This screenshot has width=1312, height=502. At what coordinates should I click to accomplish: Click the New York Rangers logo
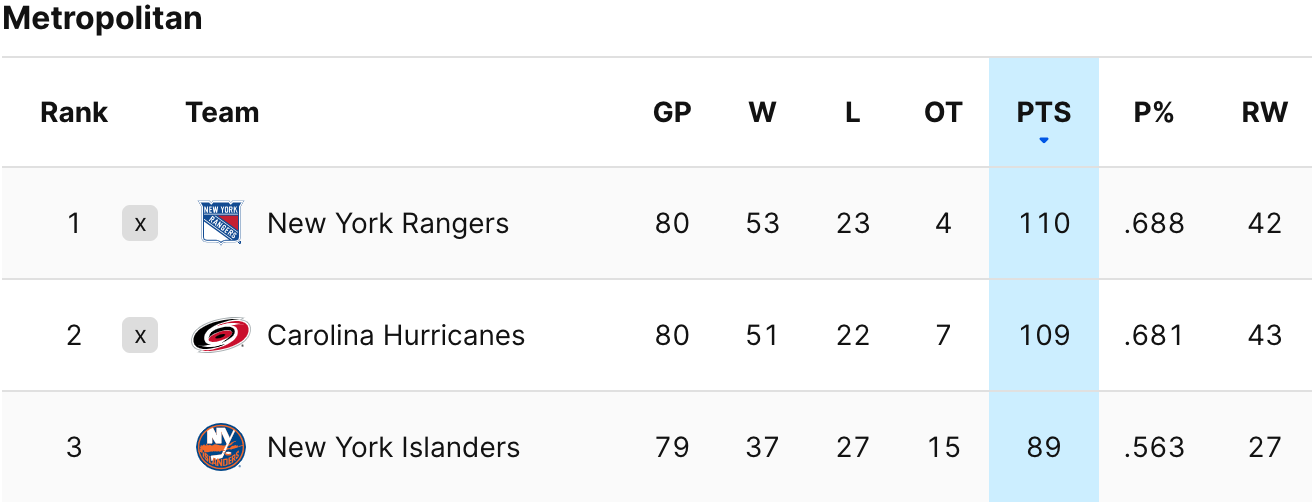[220, 223]
